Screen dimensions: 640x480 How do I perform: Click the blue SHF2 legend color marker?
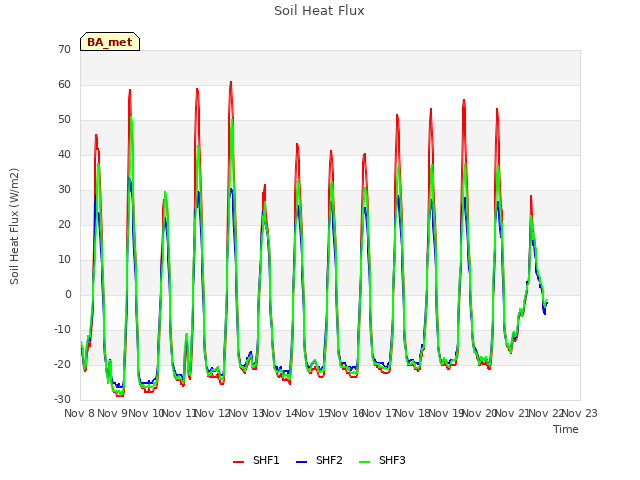coord(301,462)
